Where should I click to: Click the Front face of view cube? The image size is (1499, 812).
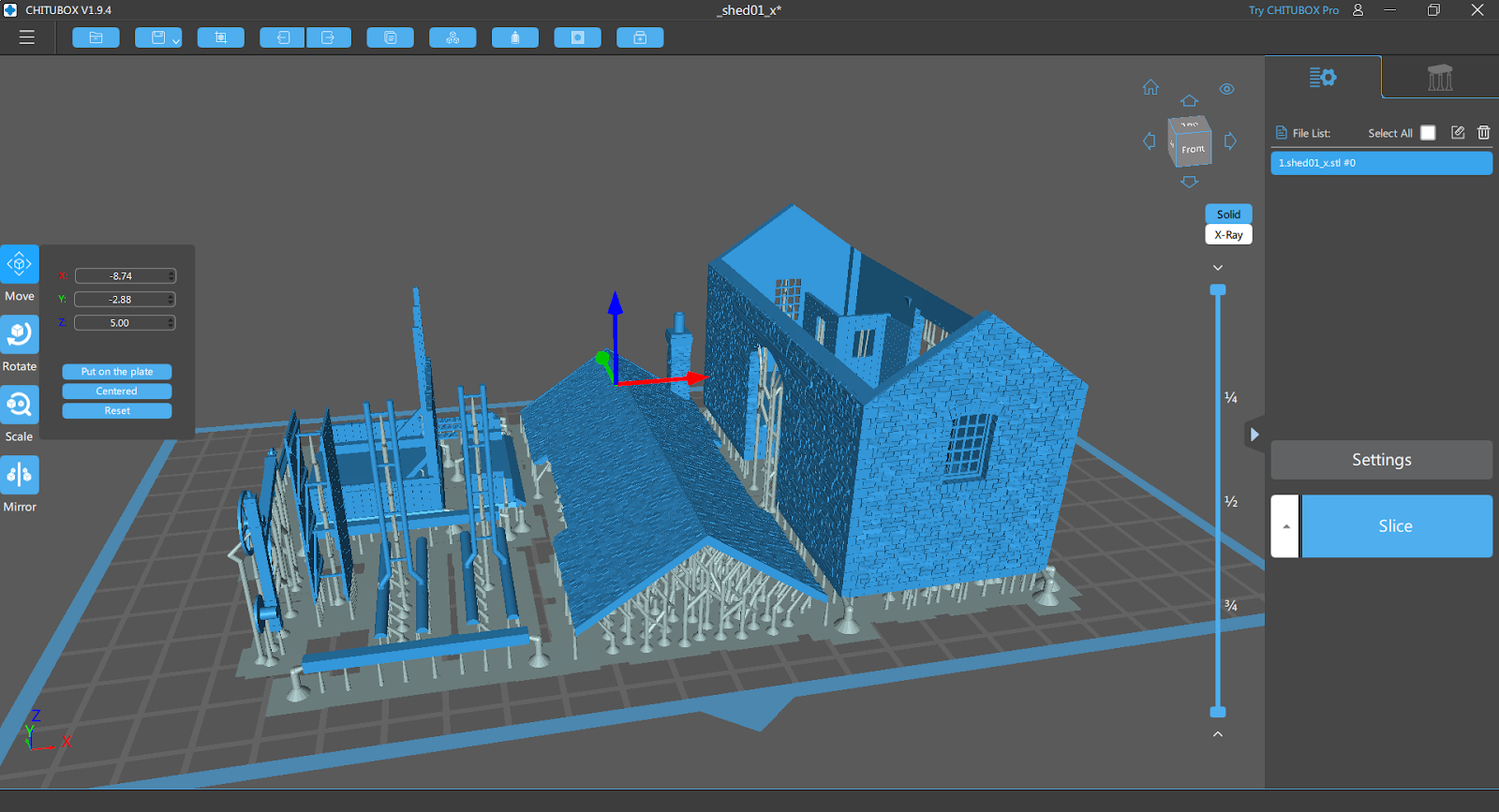pos(1193,149)
